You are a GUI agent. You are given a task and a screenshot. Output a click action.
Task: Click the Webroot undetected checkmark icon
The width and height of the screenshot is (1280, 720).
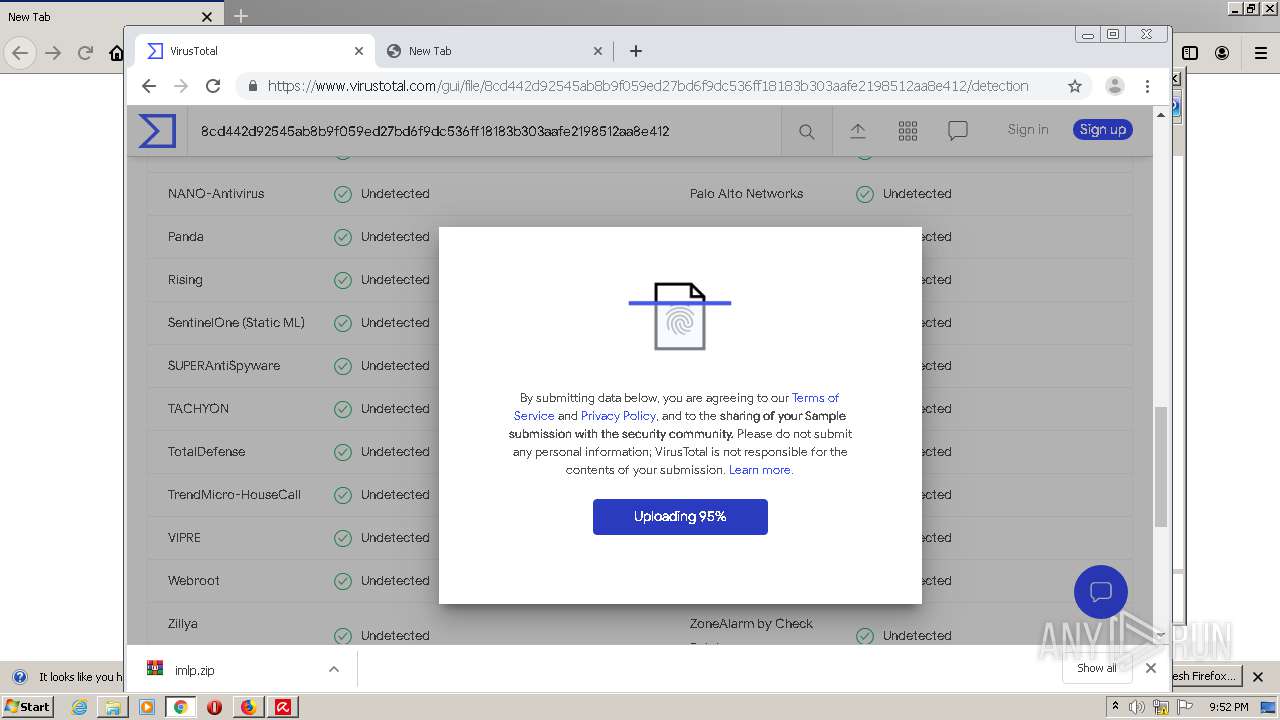(343, 581)
